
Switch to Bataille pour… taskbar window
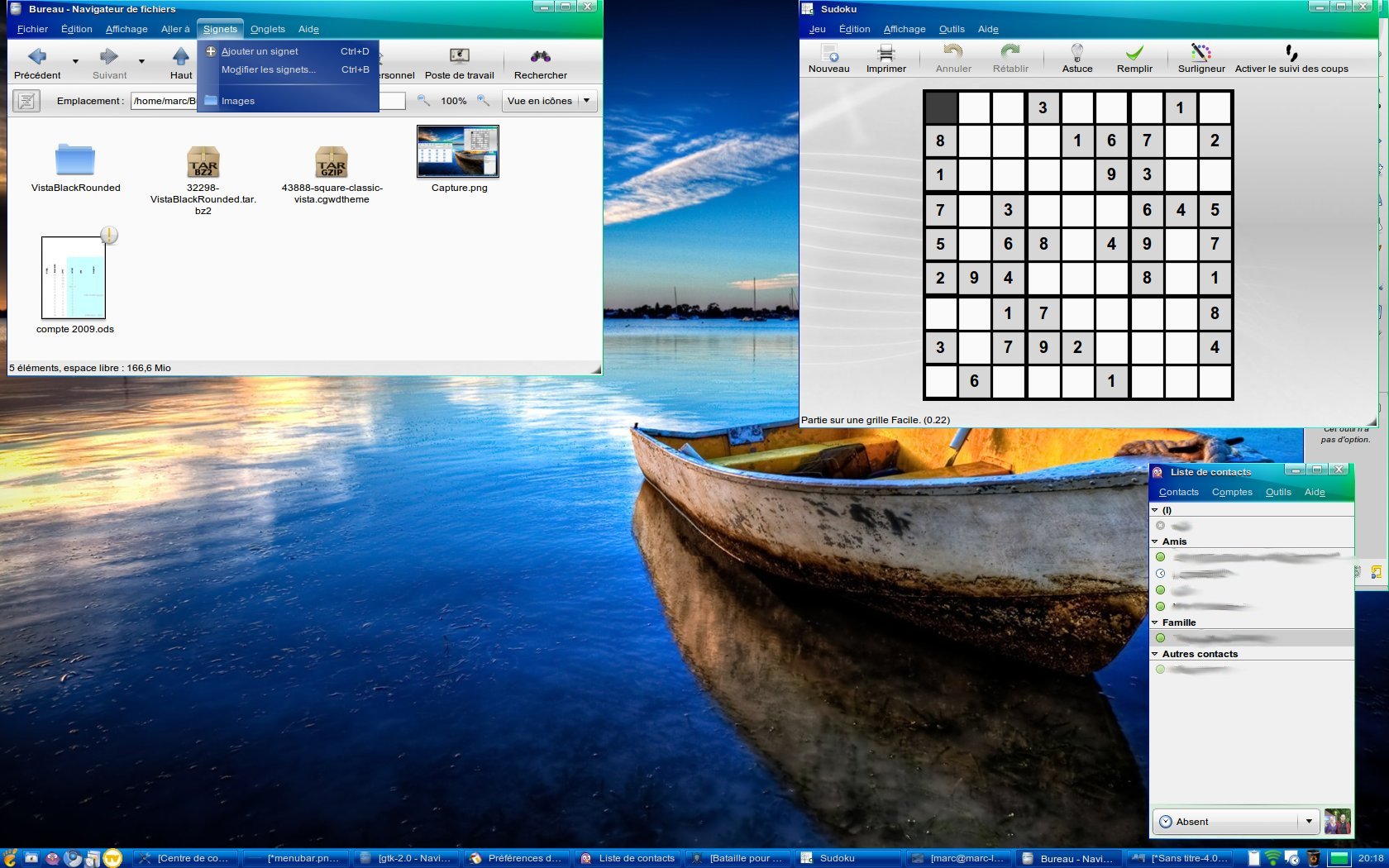click(x=738, y=858)
